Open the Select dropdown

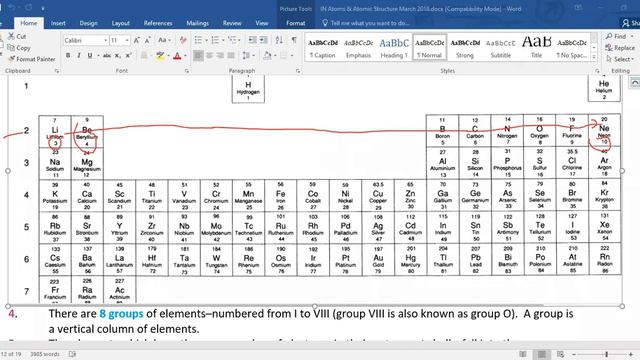[x=620, y=59]
